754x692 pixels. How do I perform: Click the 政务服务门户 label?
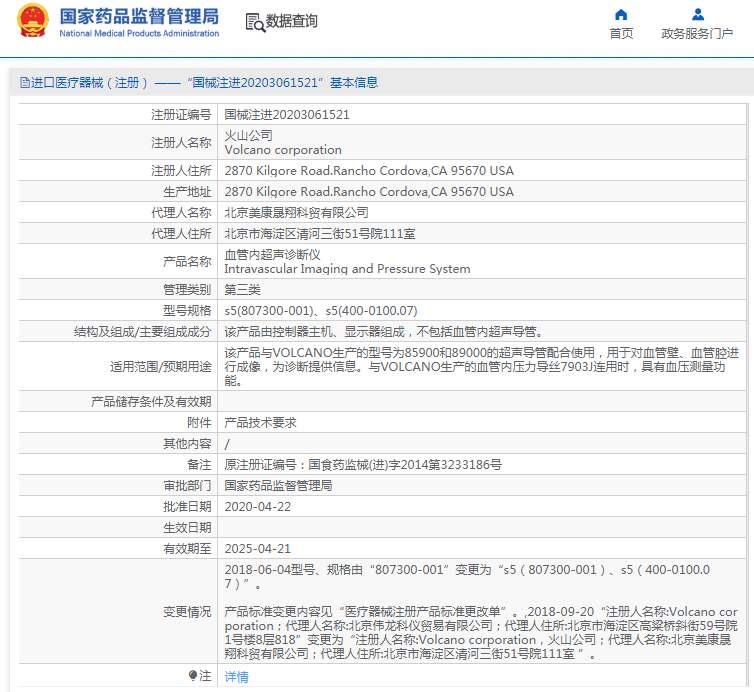pos(697,34)
